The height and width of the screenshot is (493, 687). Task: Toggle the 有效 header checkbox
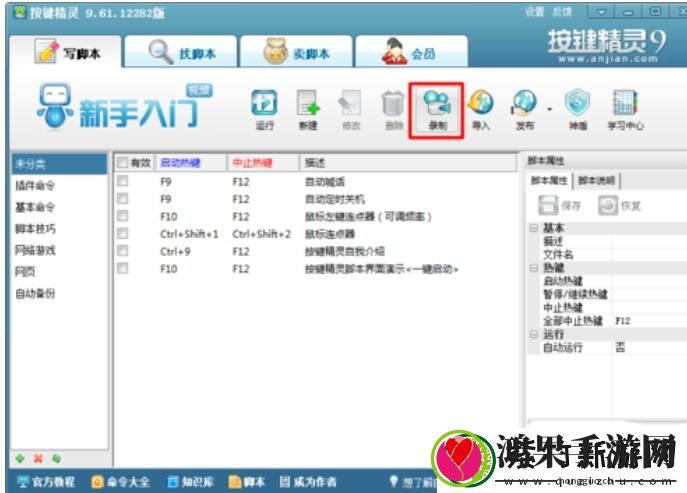click(123, 163)
